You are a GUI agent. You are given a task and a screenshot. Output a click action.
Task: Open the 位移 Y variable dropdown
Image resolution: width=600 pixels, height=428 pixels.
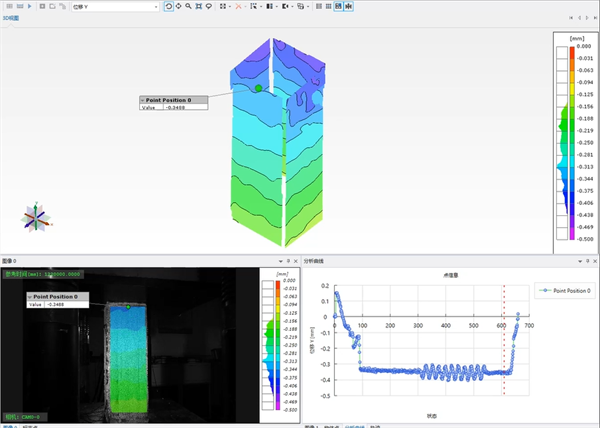156,6
